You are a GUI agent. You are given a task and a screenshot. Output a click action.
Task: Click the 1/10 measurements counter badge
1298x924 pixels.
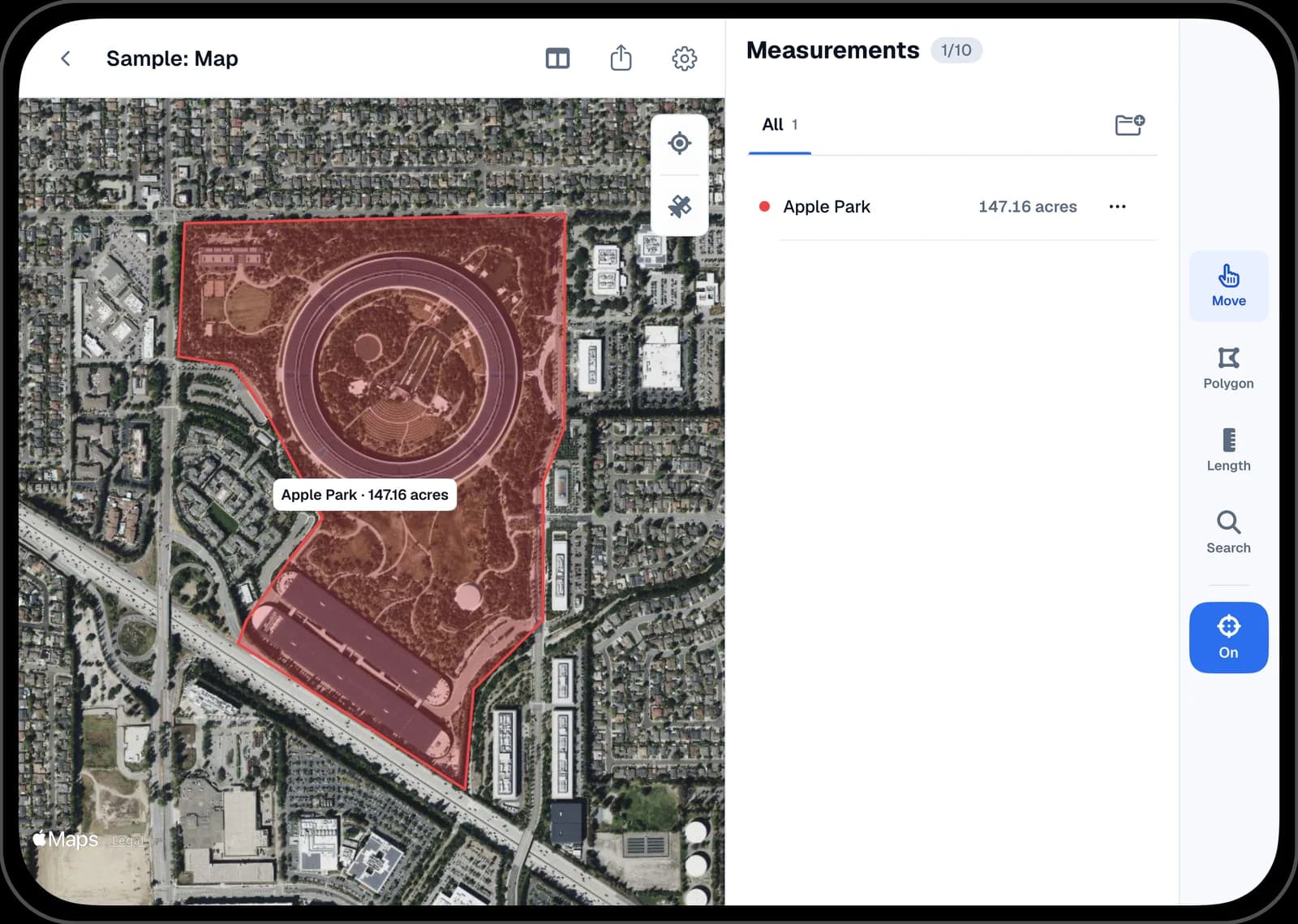click(x=956, y=50)
